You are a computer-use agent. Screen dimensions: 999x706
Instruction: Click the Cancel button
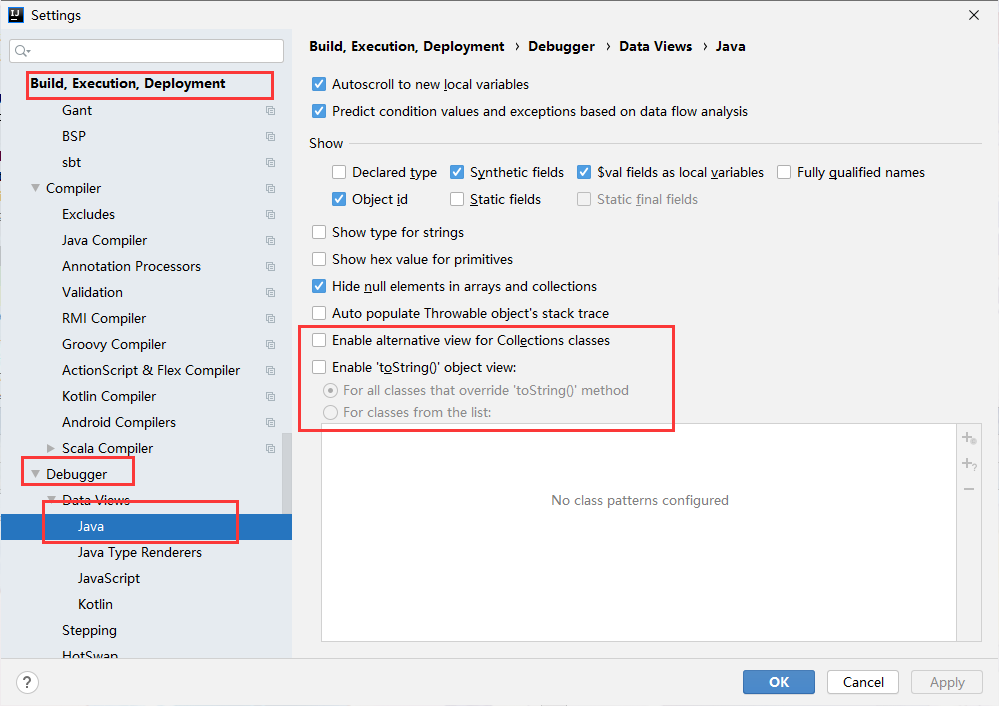(863, 682)
